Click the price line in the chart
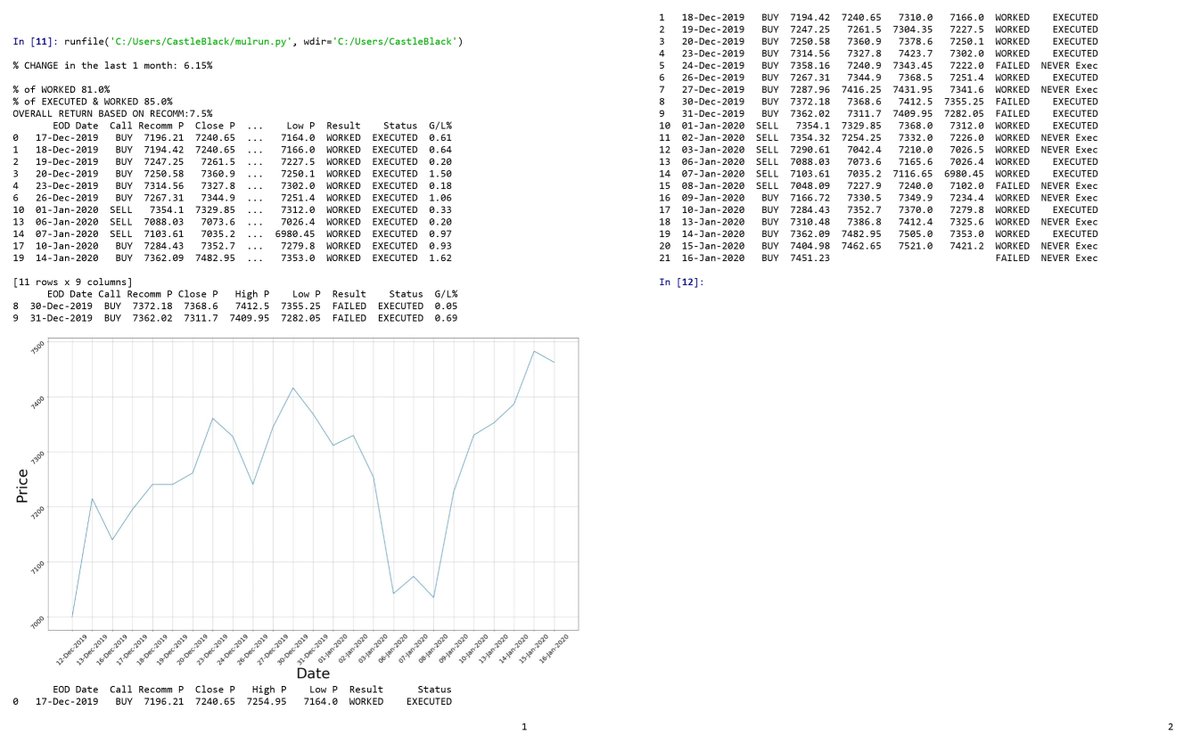1200x743 pixels. [x=312, y=483]
